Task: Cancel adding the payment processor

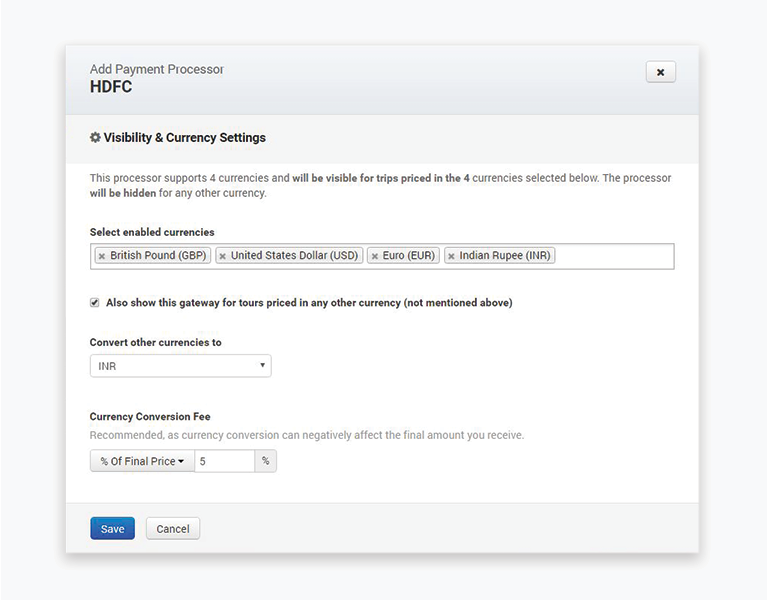Action: 172,528
